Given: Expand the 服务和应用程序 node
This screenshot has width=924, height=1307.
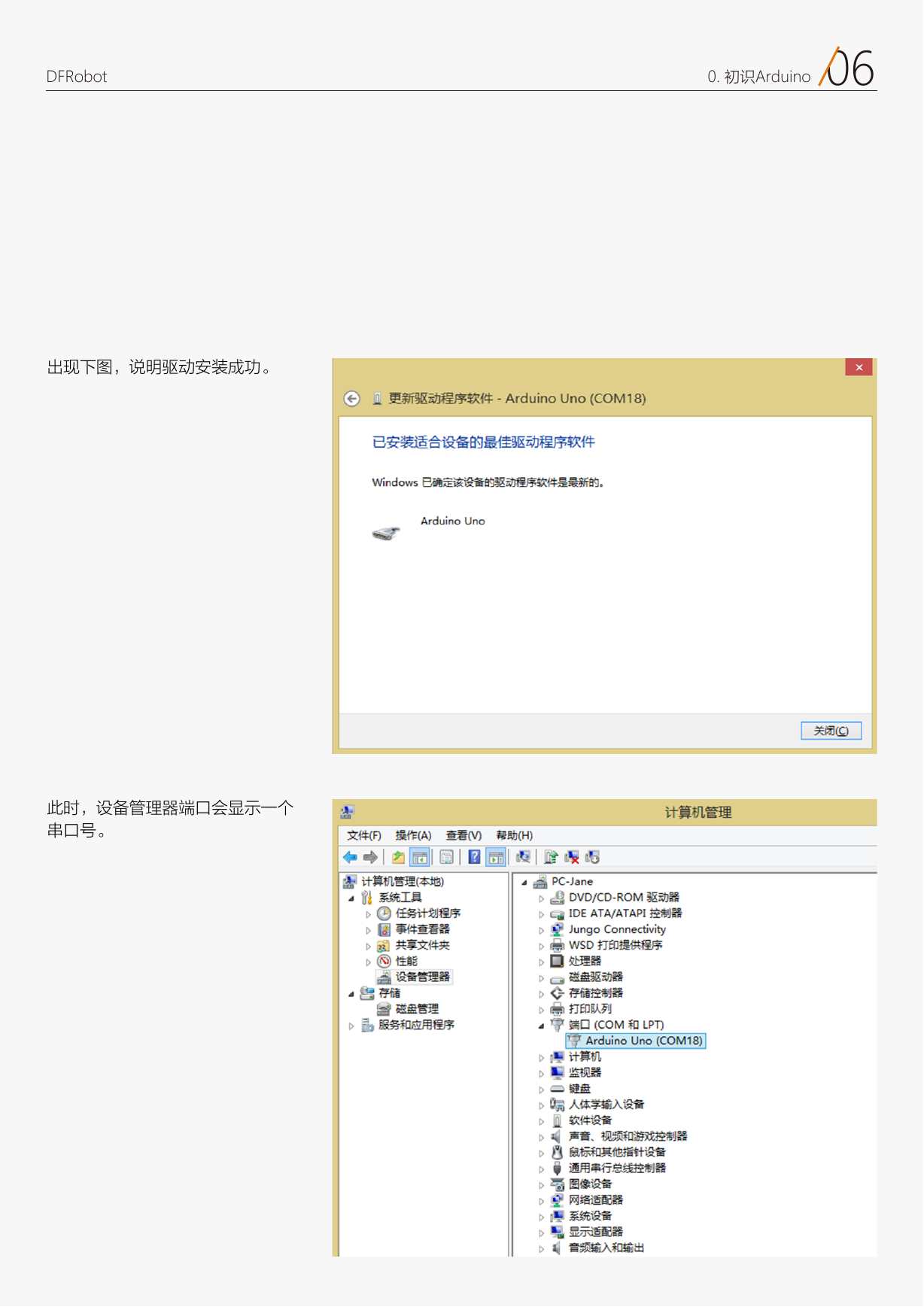Looking at the screenshot, I should 351,1026.
